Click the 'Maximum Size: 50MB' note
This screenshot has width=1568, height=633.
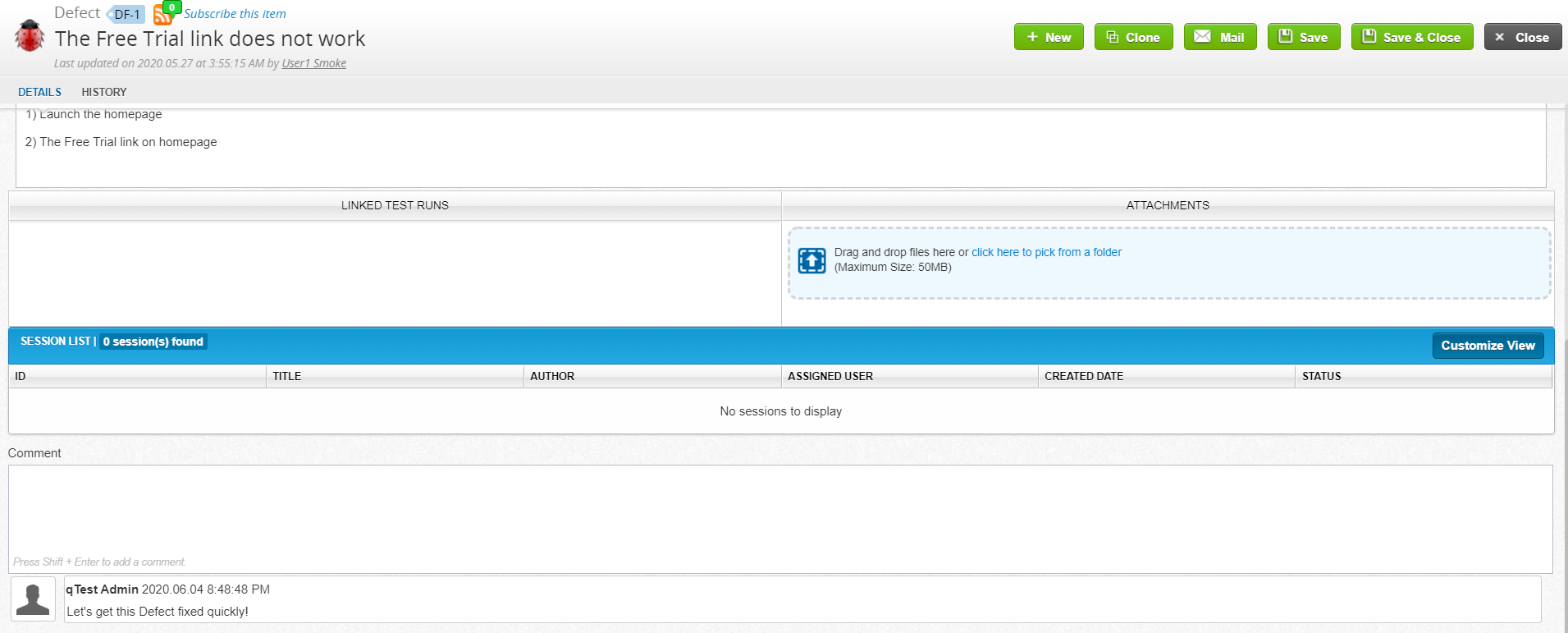coord(893,267)
